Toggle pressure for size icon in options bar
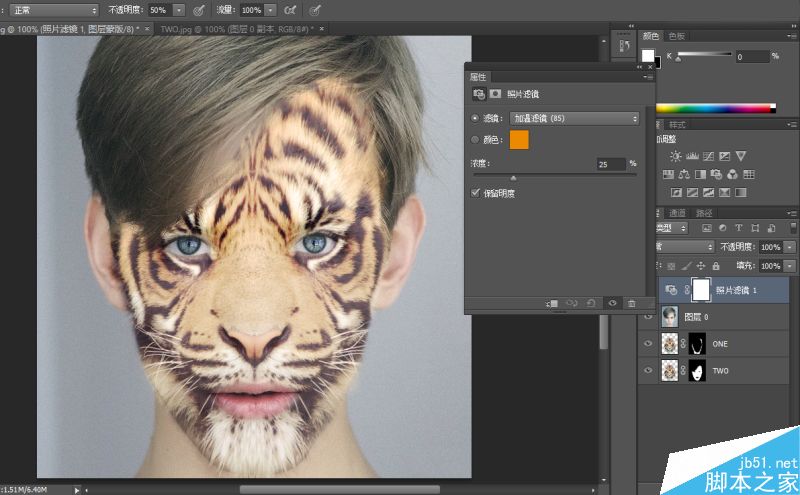Viewport: 800px width, 495px height. (x=315, y=10)
